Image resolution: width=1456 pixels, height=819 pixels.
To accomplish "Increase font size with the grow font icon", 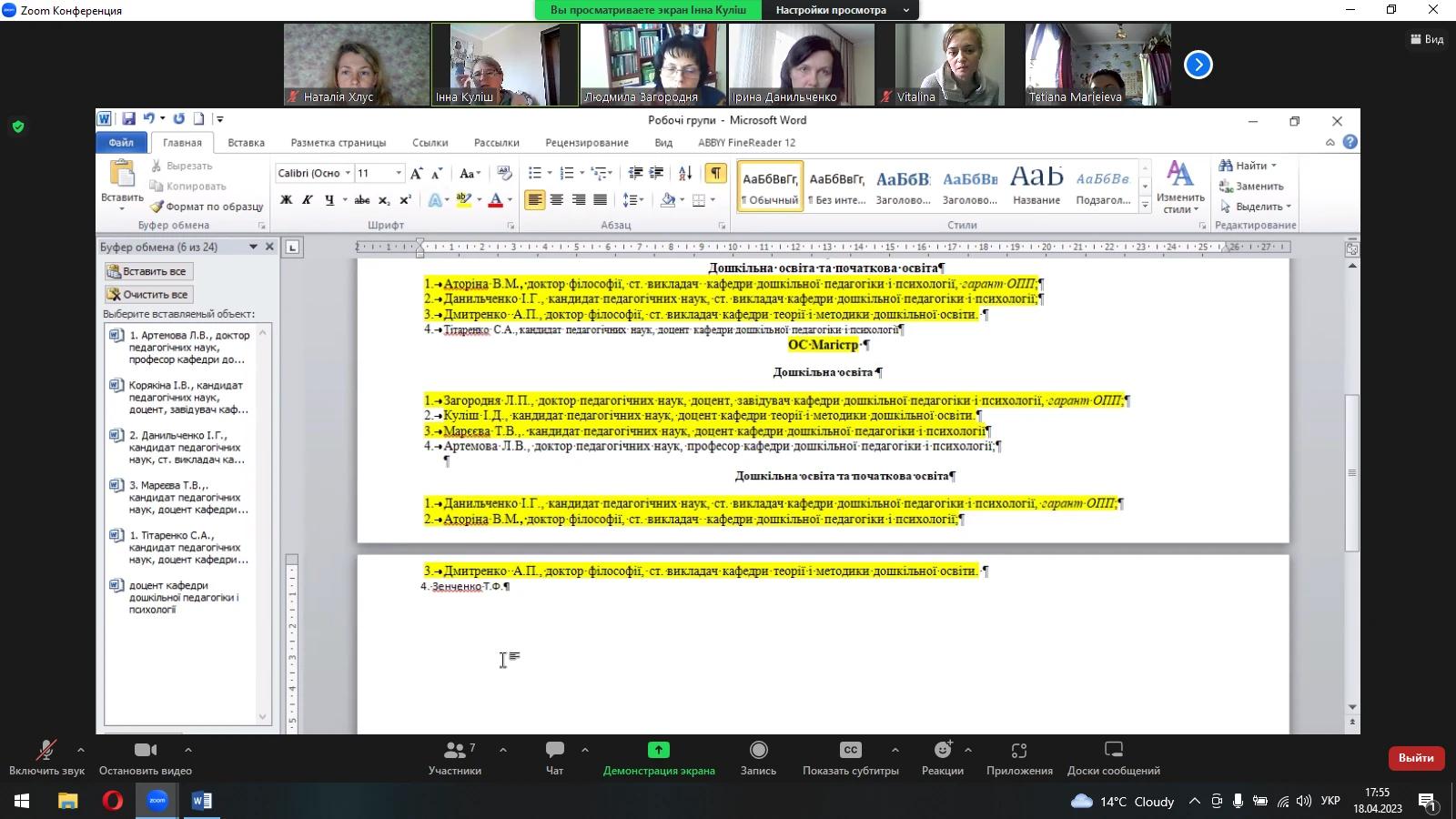I will 416,173.
